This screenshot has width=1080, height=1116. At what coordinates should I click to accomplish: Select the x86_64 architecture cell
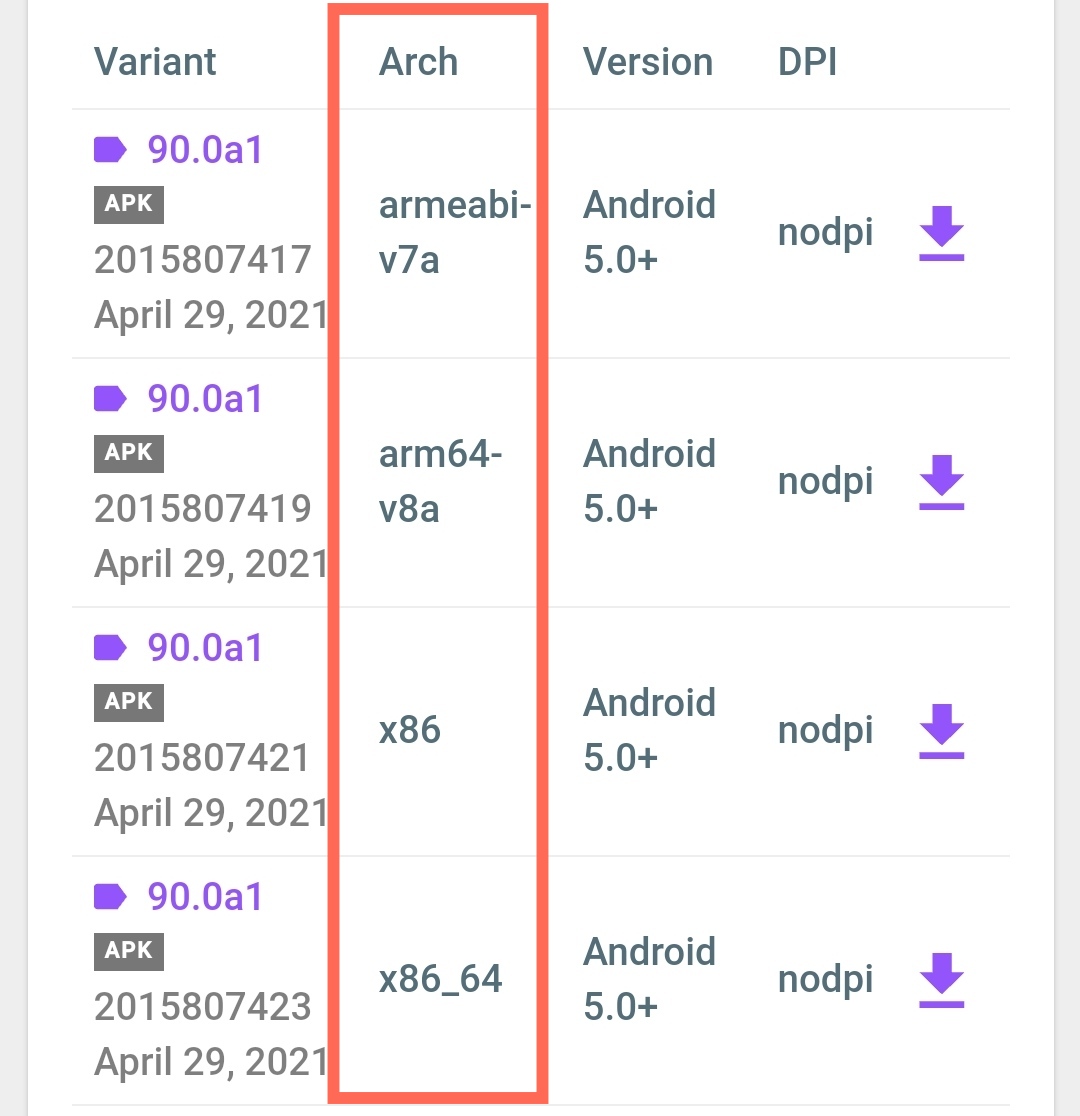click(441, 979)
